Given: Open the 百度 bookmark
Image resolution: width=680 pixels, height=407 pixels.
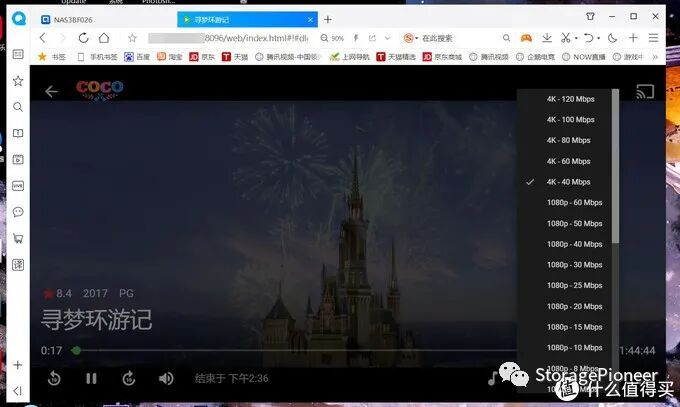Looking at the screenshot, I should click(137, 57).
